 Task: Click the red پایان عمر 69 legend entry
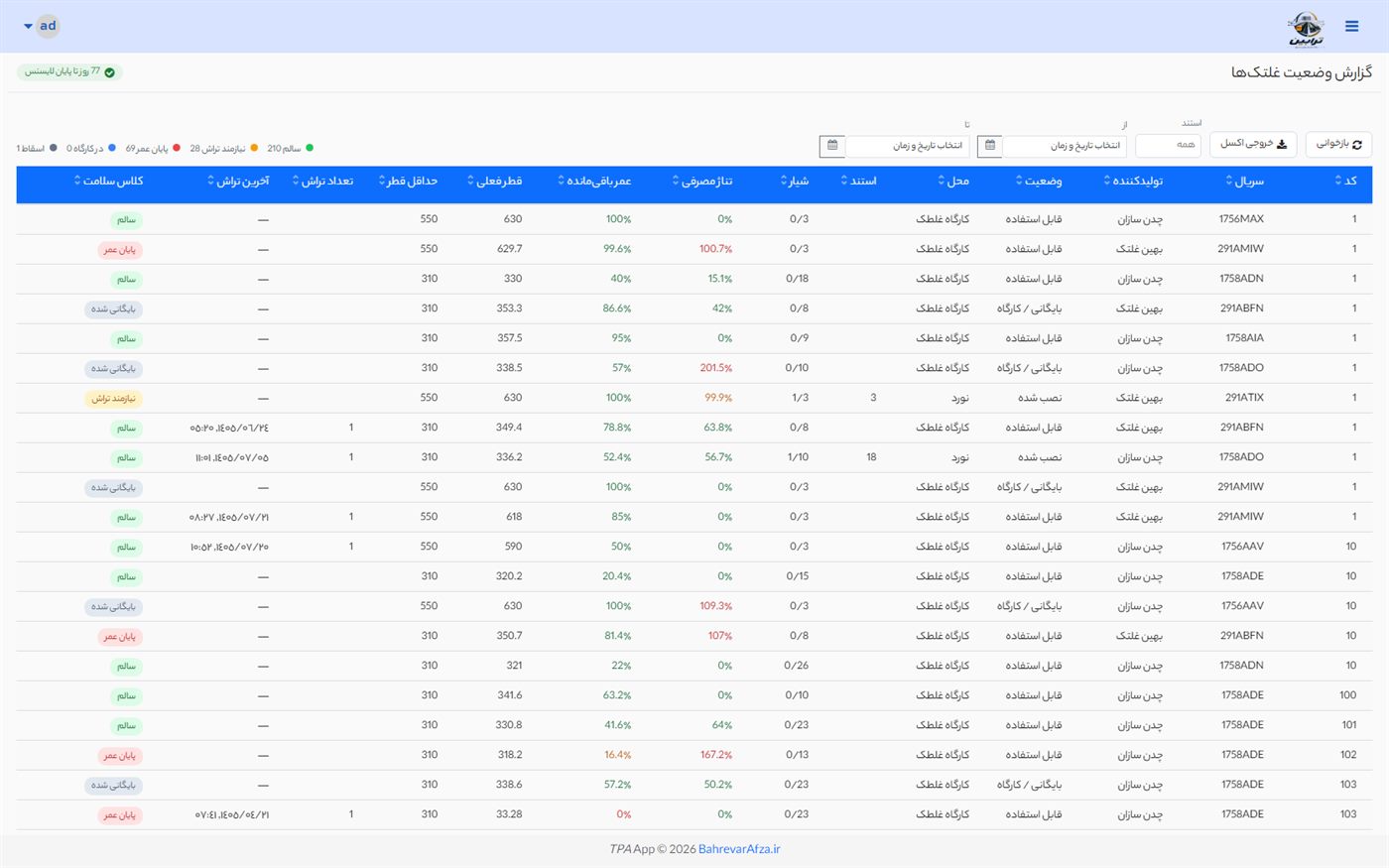coord(153,149)
